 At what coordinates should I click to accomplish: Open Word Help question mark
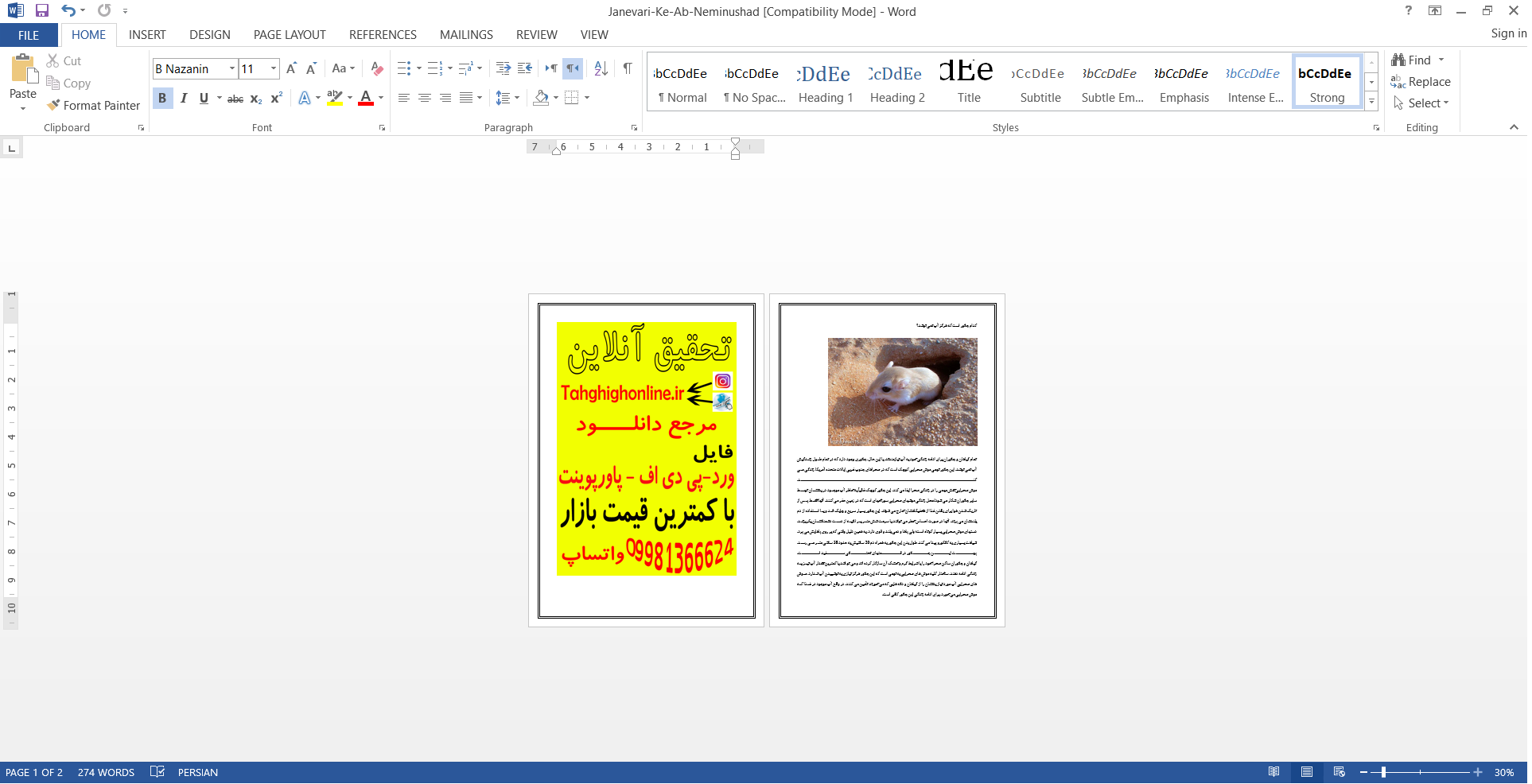pyautogui.click(x=1409, y=10)
